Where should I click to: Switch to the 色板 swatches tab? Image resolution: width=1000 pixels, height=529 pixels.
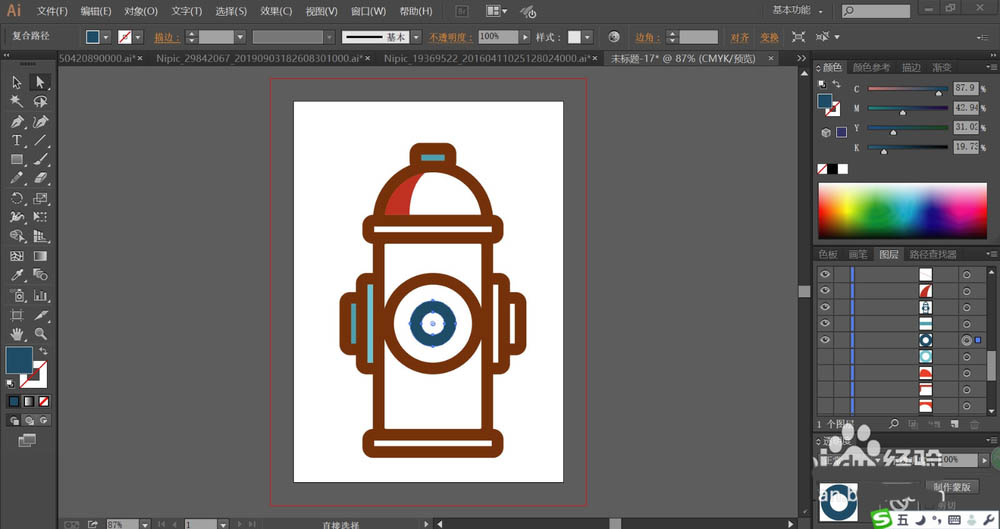click(x=828, y=254)
